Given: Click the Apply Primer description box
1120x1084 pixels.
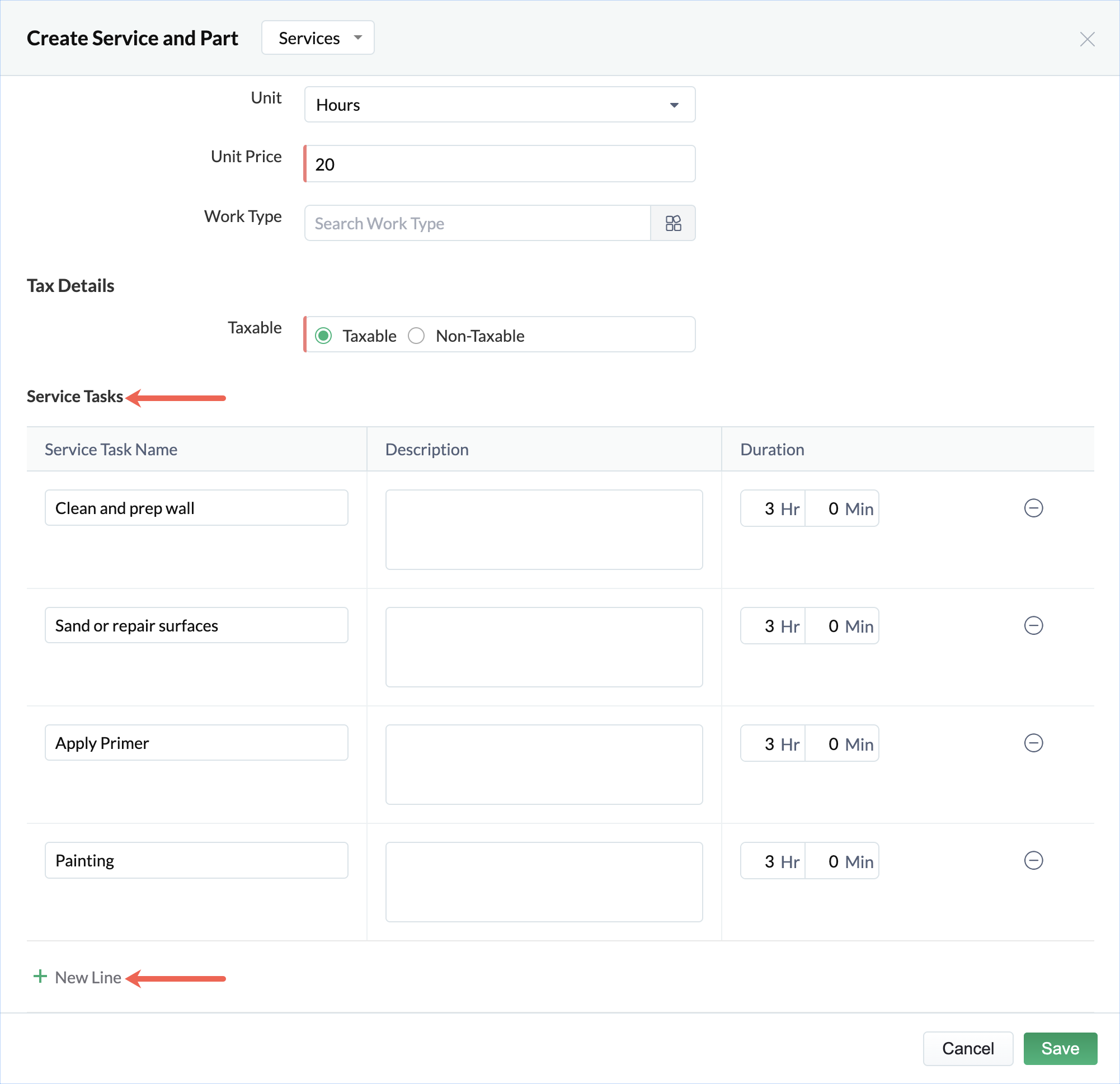Looking at the screenshot, I should (543, 764).
